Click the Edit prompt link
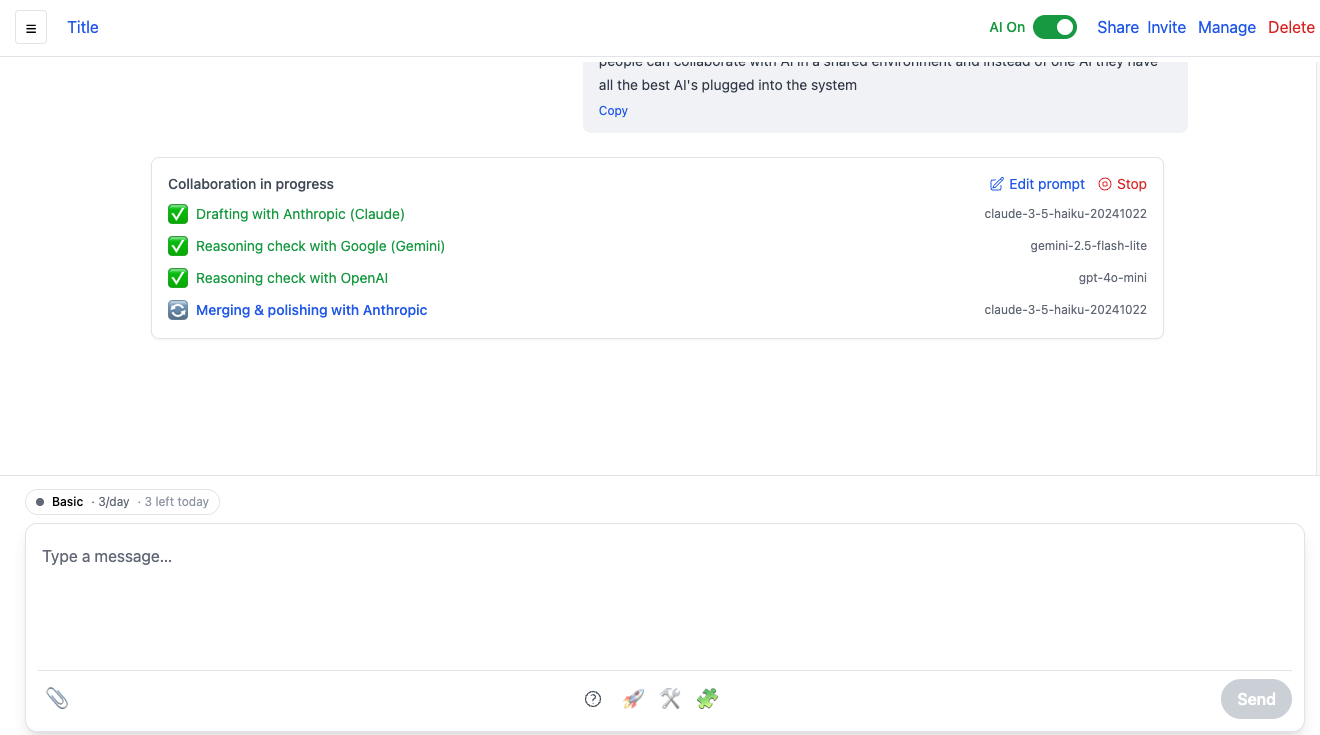The height and width of the screenshot is (735, 1320). tap(1037, 184)
